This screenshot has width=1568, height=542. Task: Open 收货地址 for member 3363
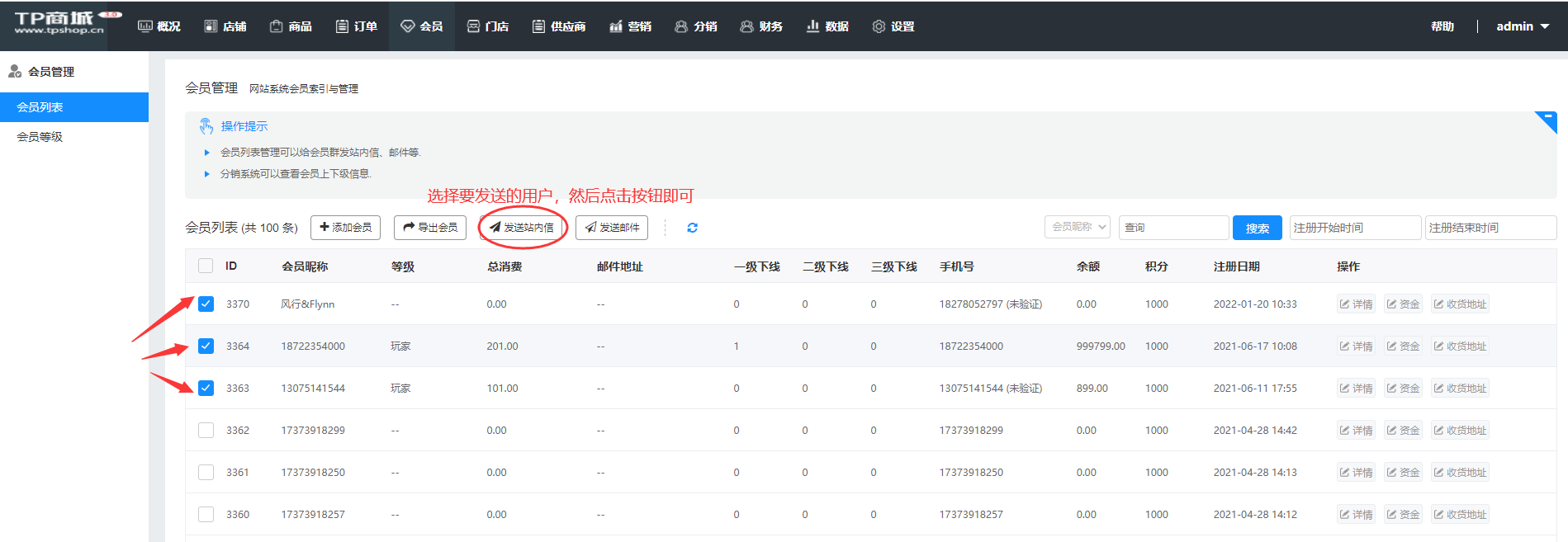(x=1459, y=389)
